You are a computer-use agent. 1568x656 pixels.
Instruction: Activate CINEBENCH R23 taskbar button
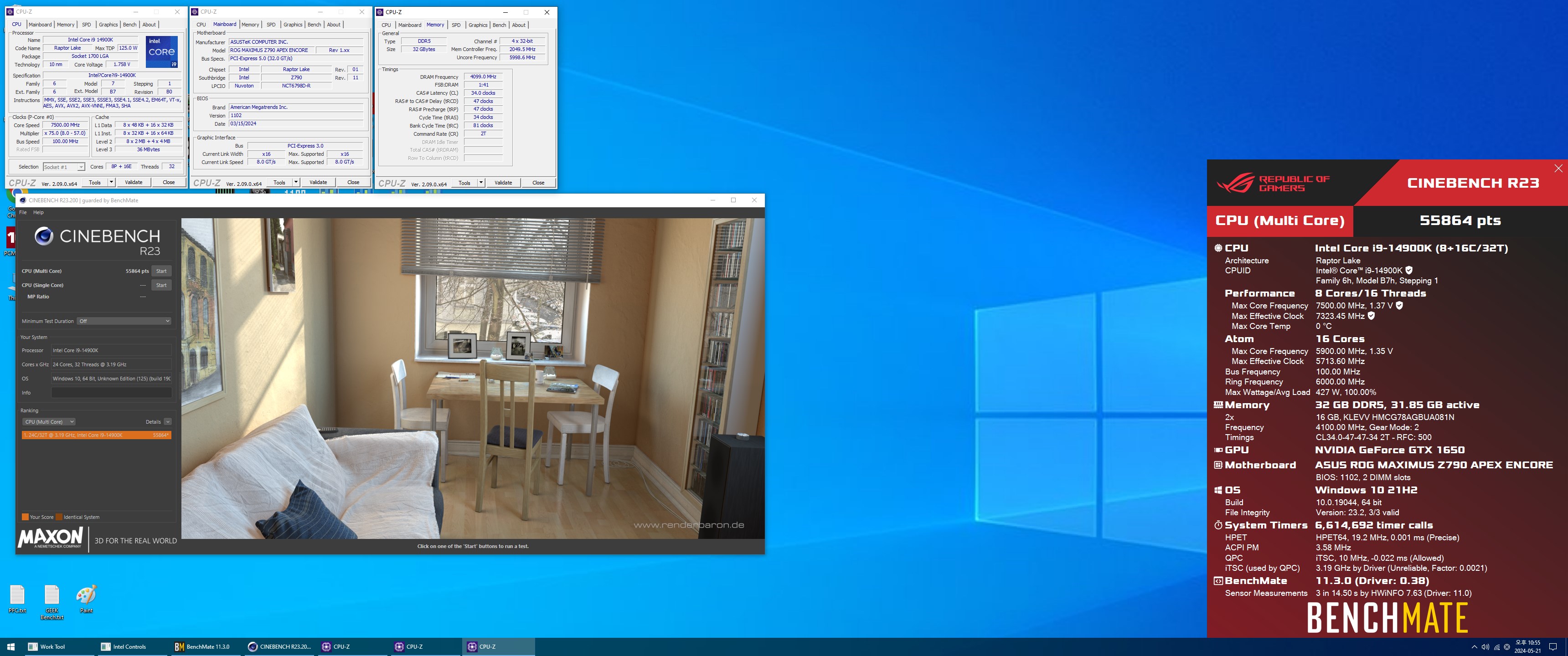coord(279,647)
